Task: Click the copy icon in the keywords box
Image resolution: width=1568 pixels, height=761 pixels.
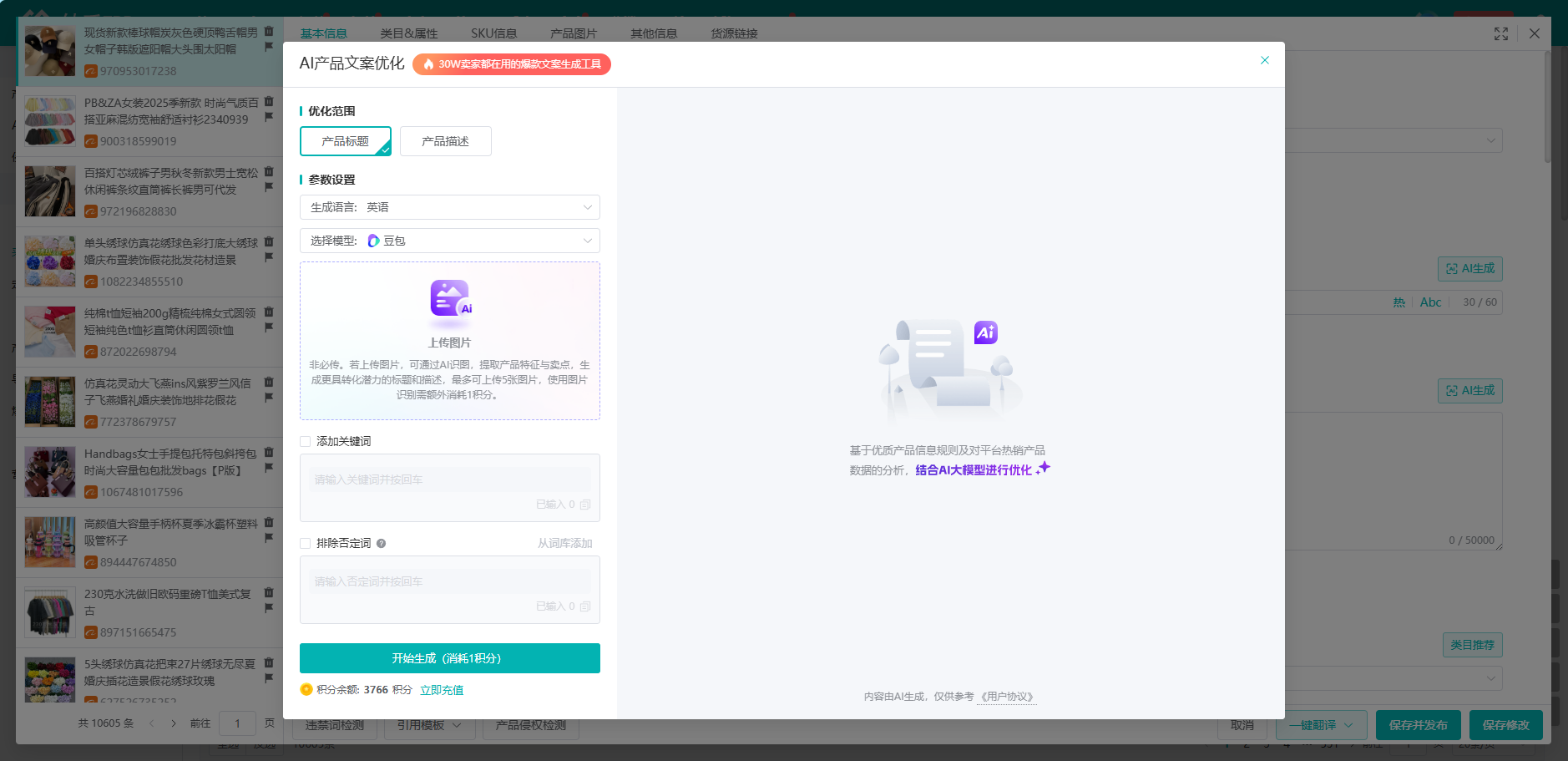Action: click(x=585, y=505)
